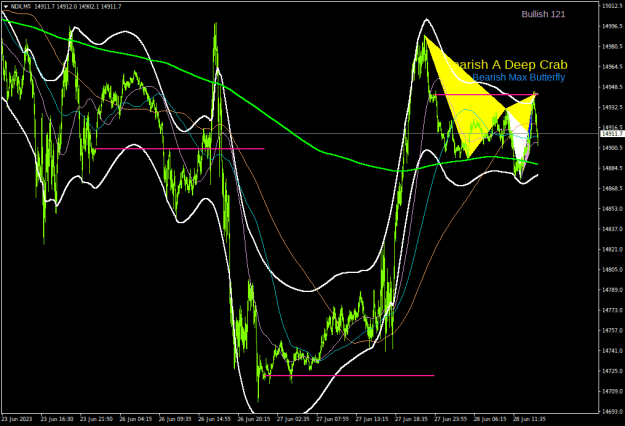Screen dimensions: 625x426
Task: Click the 14725.0 price axis label
Action: click(x=613, y=371)
